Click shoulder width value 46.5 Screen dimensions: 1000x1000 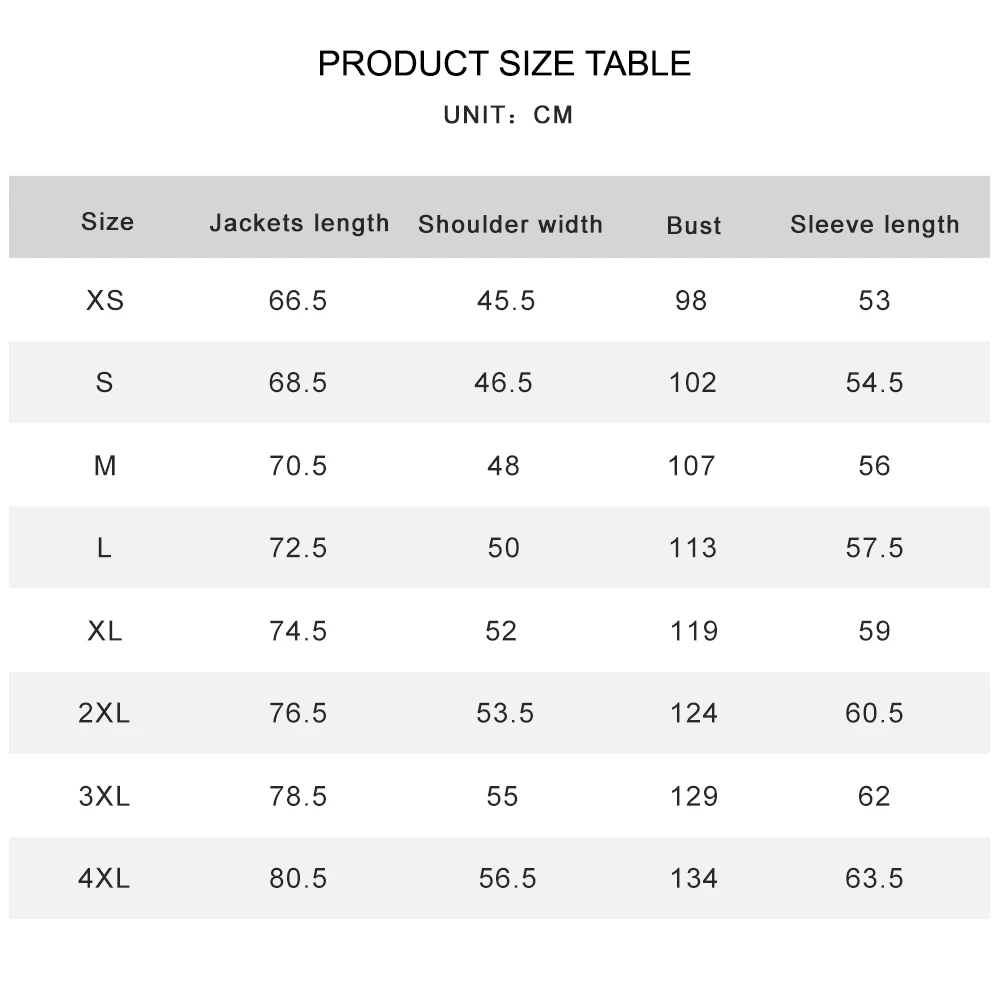[503, 383]
